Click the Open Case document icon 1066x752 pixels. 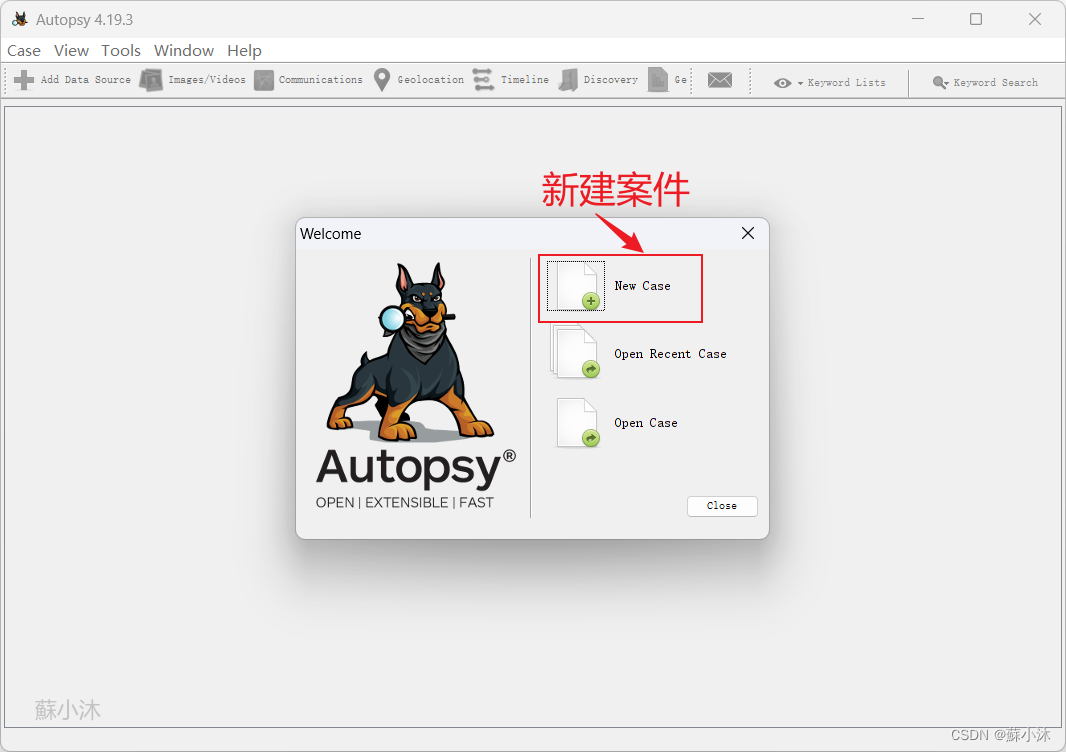point(578,423)
